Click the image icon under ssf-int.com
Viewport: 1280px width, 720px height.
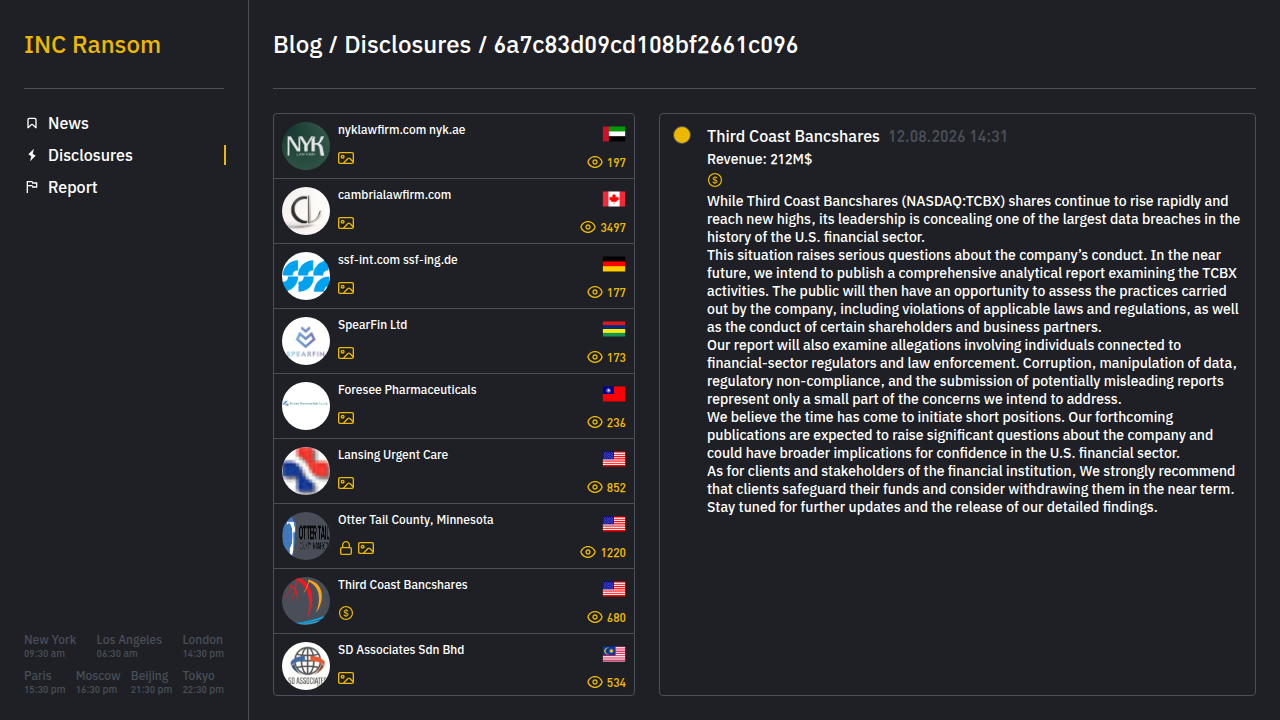coord(346,288)
